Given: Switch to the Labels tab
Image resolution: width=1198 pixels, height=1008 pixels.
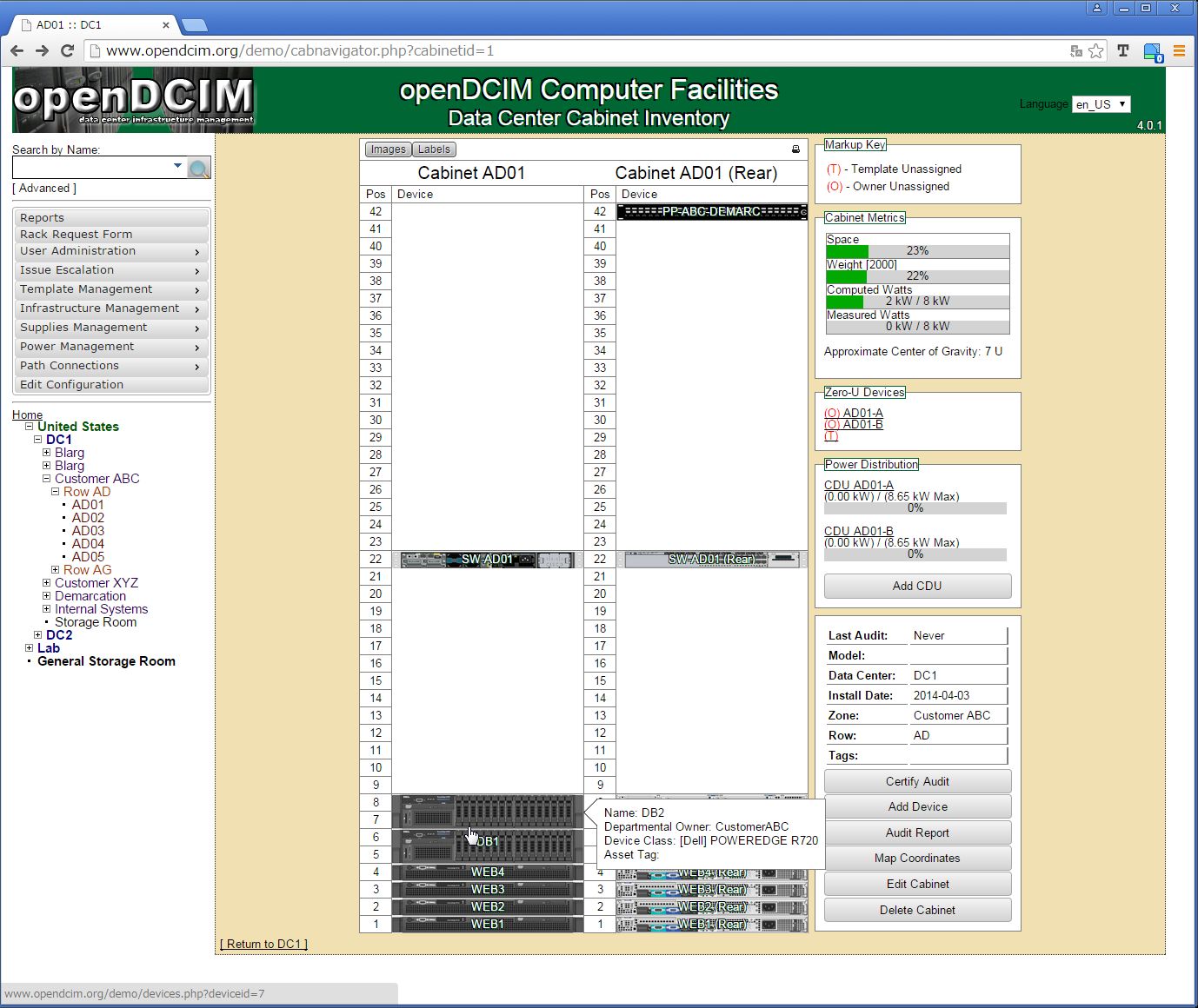Looking at the screenshot, I should 433,149.
